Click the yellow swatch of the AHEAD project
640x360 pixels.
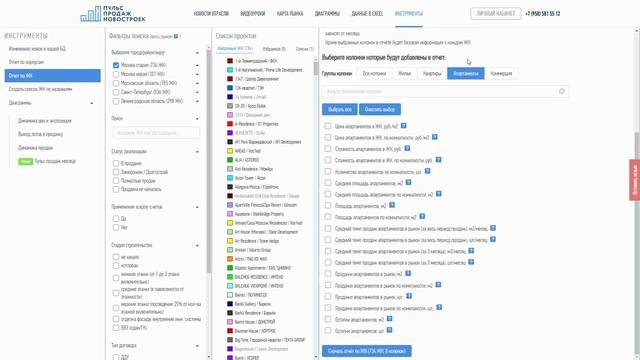230,151
